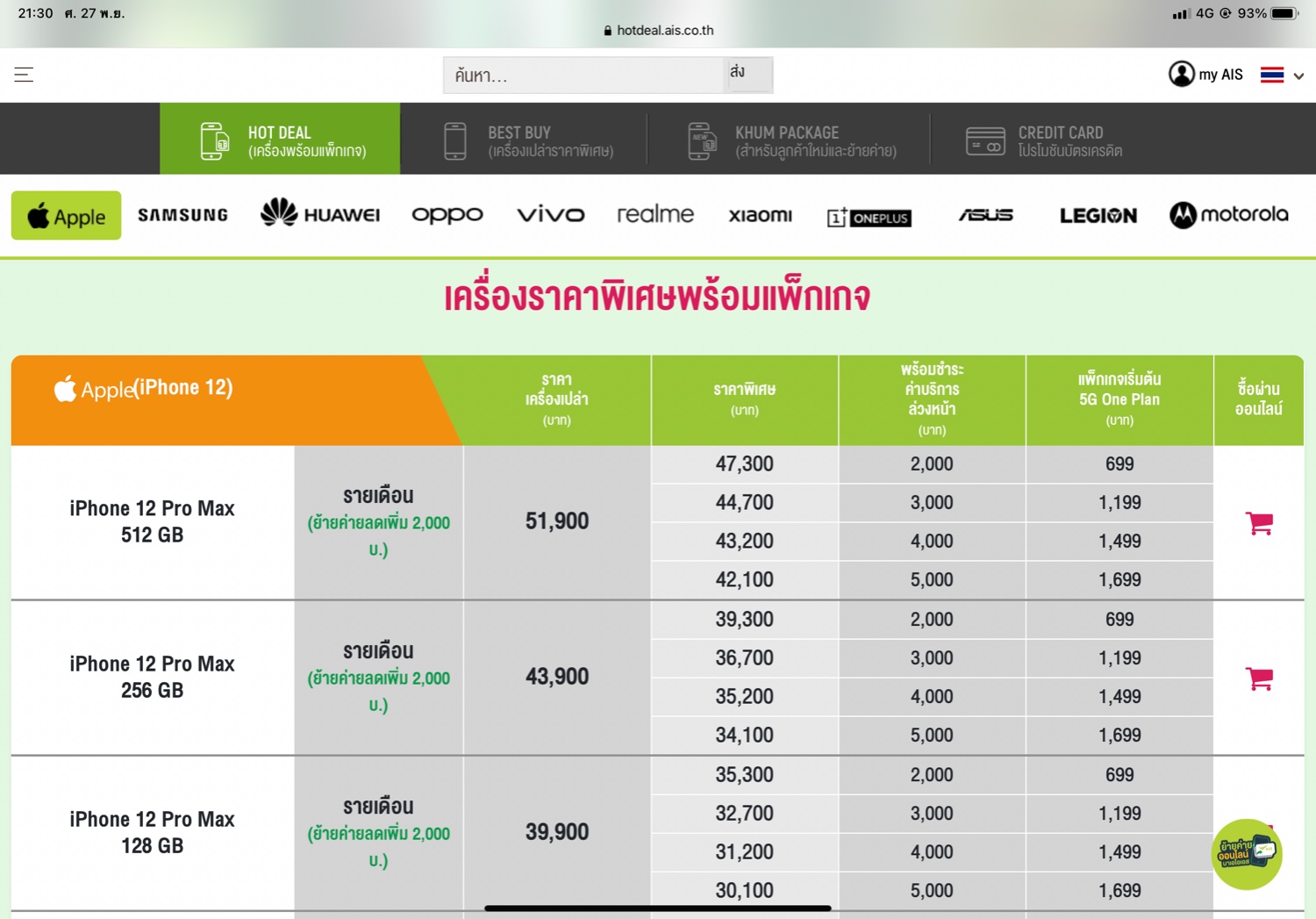The image size is (1316, 919).
Task: Select the iPhone 12 Pro Max 256 GB name
Action: (152, 677)
